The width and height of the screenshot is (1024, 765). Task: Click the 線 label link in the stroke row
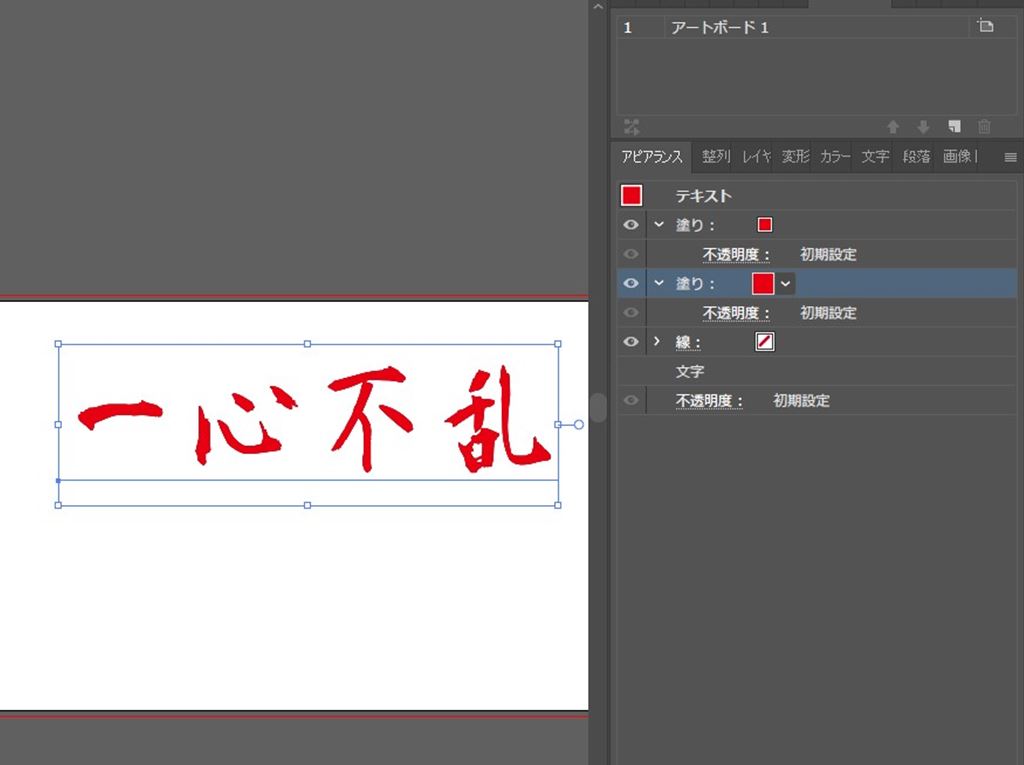tap(687, 343)
